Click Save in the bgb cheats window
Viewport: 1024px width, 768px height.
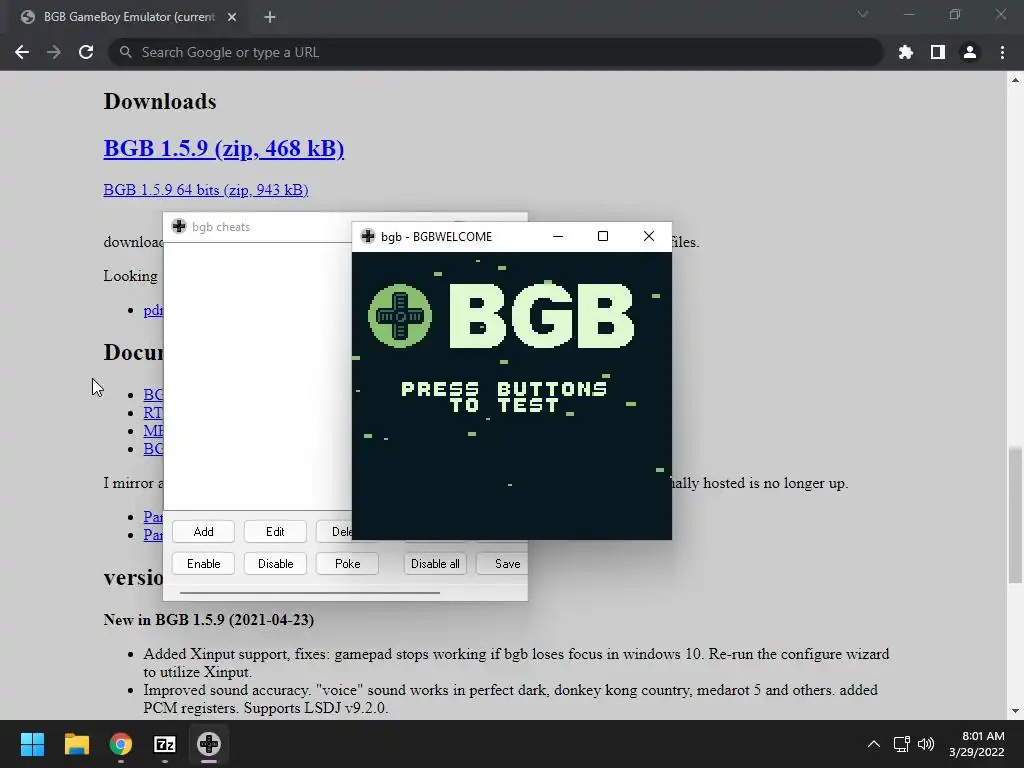pos(502,564)
